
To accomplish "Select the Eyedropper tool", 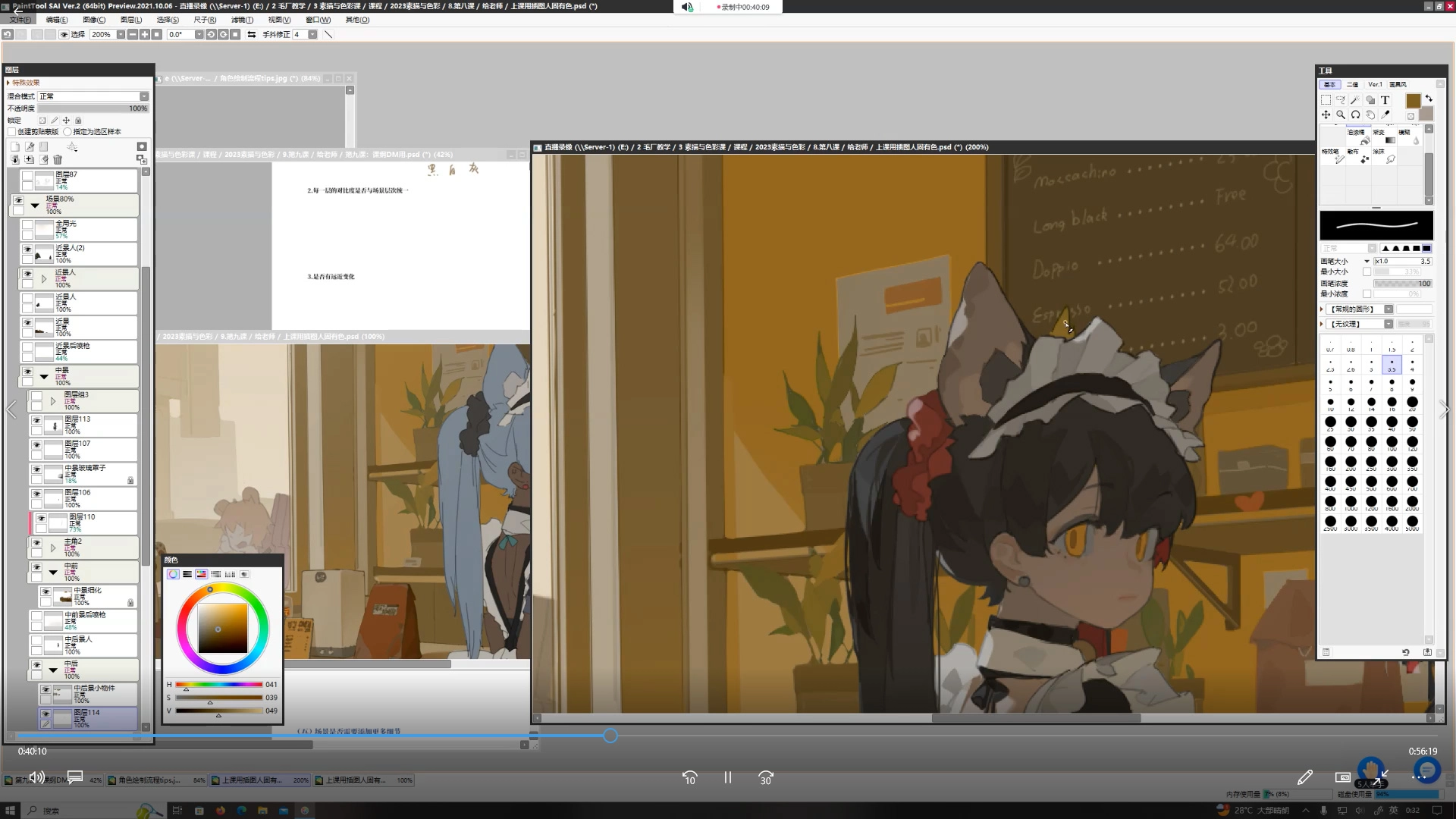I will 1385,115.
